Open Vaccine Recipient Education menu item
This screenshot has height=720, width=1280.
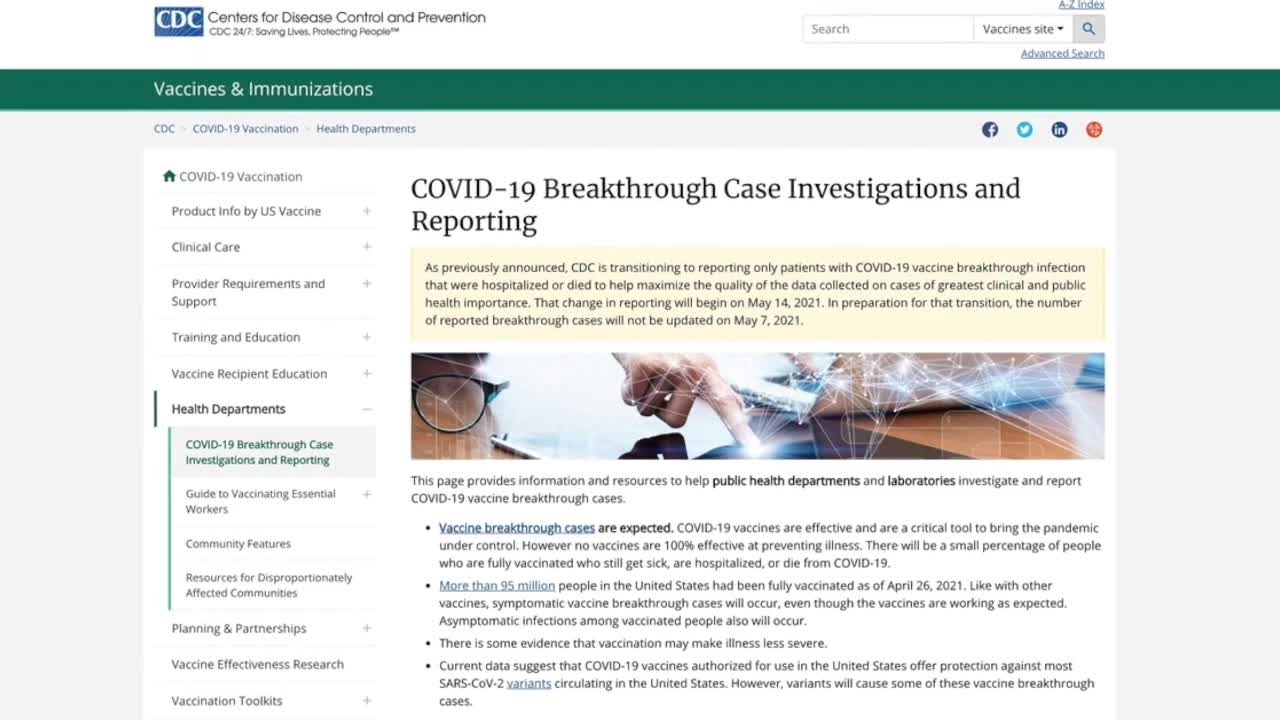click(249, 374)
